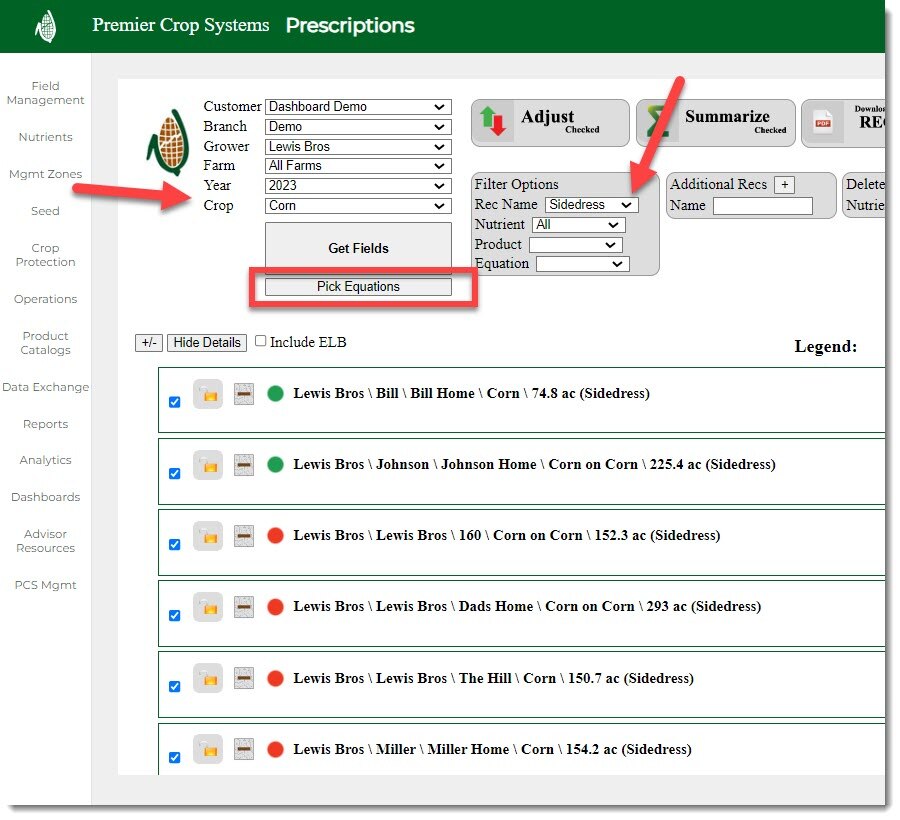Open the Rec Name Sidedress dropdown
Viewport: 900px width, 820px height.
pyautogui.click(x=592, y=205)
